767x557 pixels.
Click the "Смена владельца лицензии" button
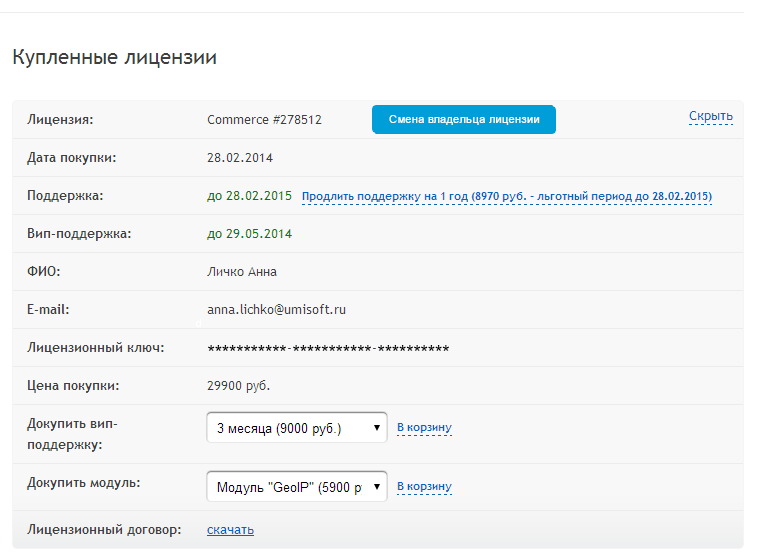(464, 119)
